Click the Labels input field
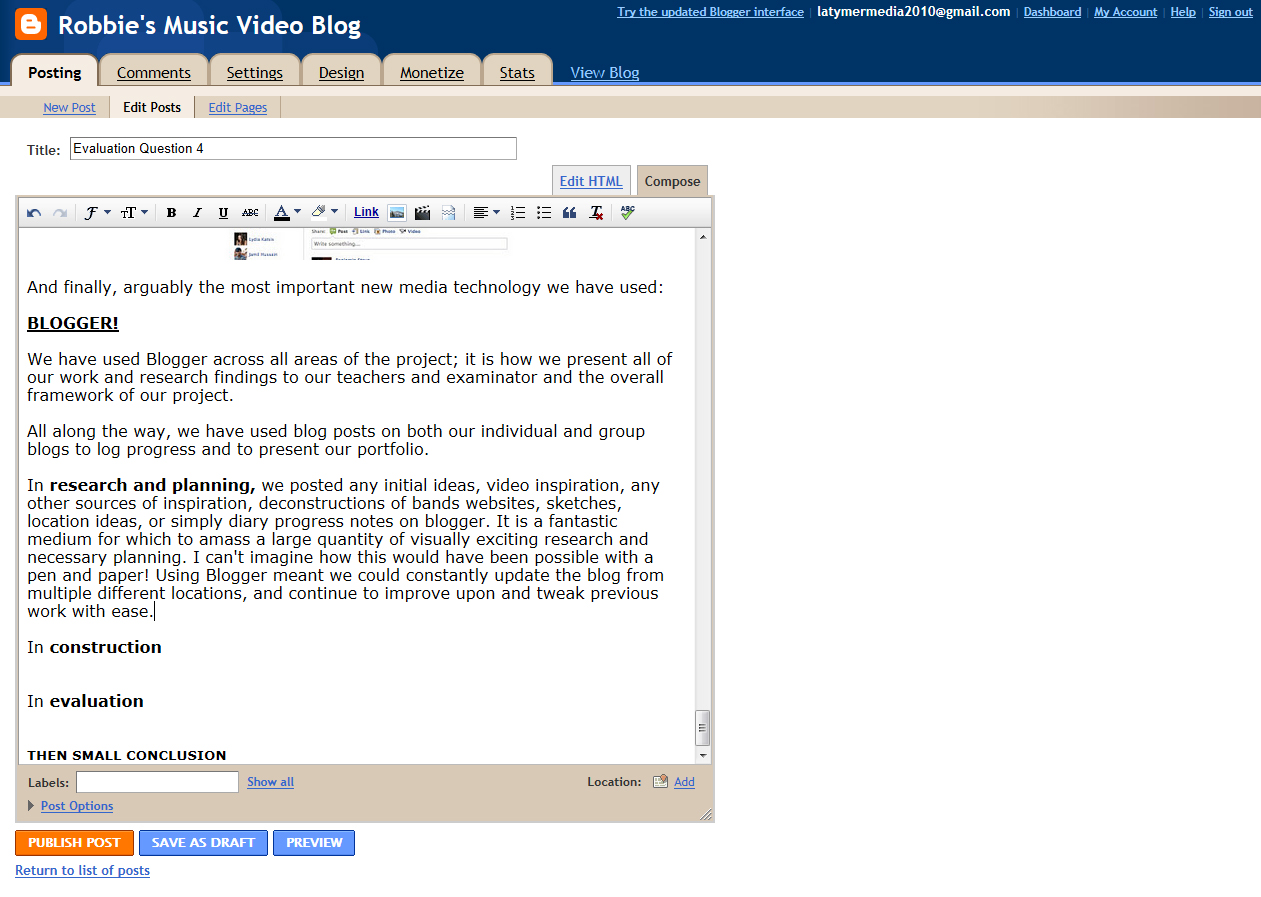This screenshot has height=897, width=1261. (x=157, y=782)
